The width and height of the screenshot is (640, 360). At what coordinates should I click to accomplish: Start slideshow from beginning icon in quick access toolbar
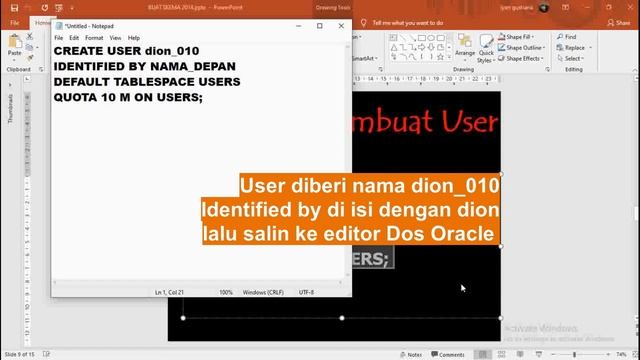click(59, 8)
